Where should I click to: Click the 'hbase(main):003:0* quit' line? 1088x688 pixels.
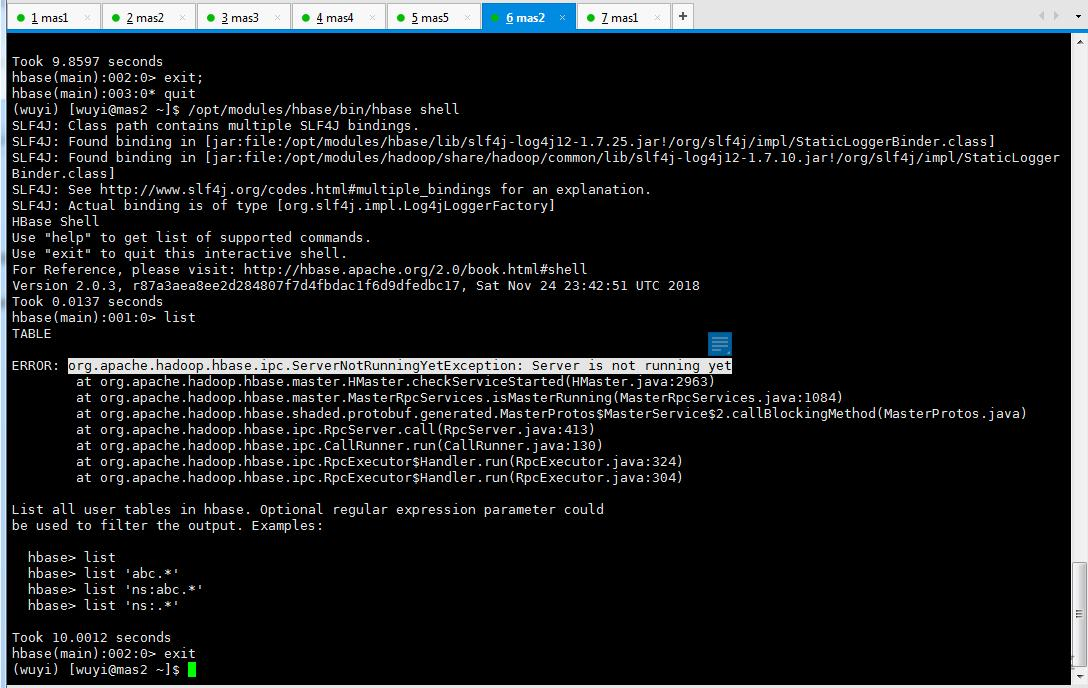pyautogui.click(x=103, y=94)
